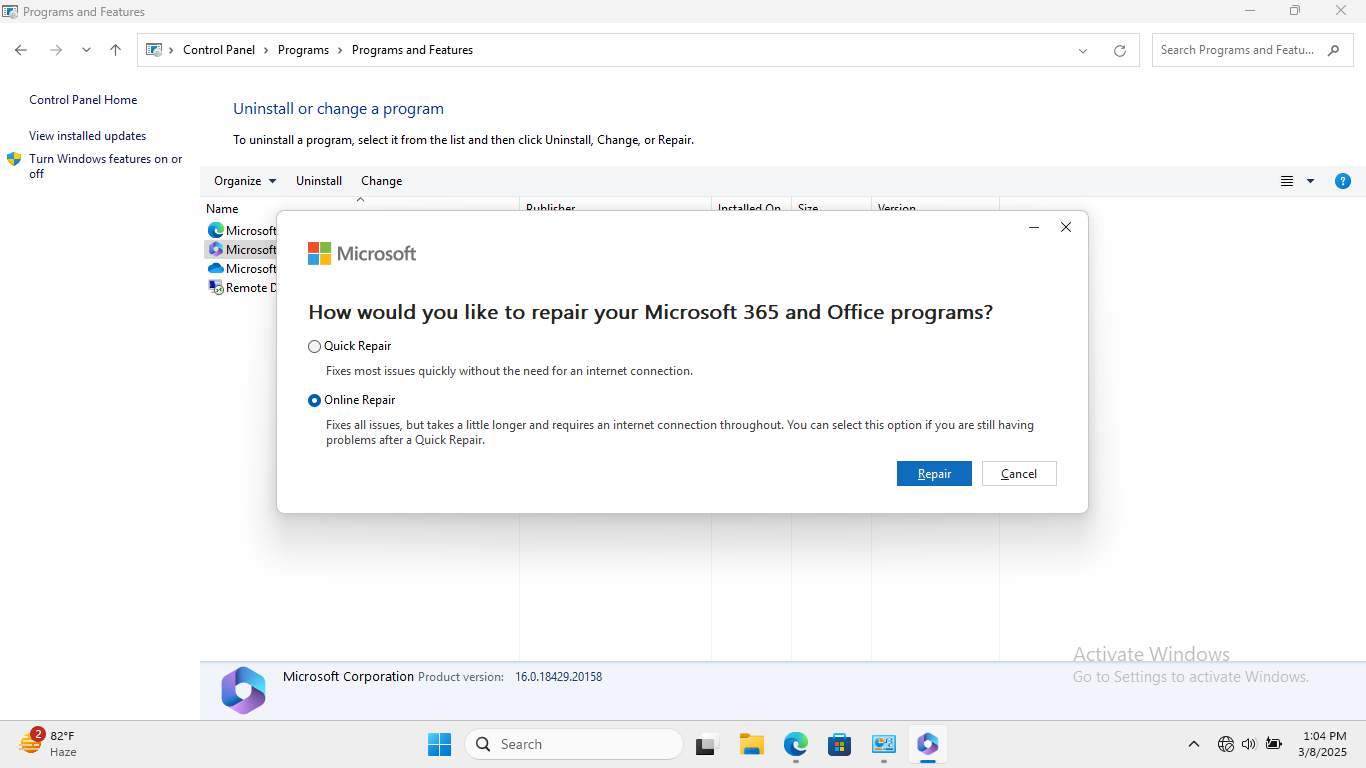Click the Microsoft 365 icon in details pane
The height and width of the screenshot is (768, 1366).
[243, 690]
